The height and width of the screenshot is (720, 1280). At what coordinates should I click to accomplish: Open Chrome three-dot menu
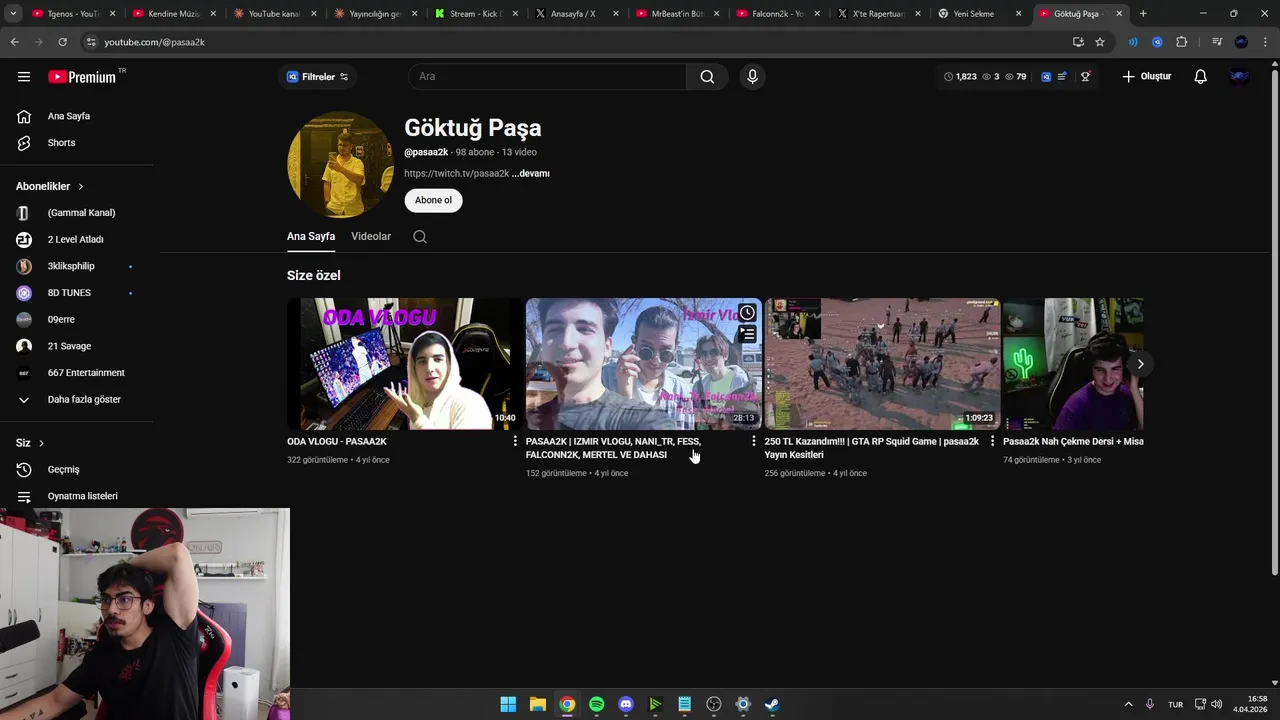point(1265,42)
